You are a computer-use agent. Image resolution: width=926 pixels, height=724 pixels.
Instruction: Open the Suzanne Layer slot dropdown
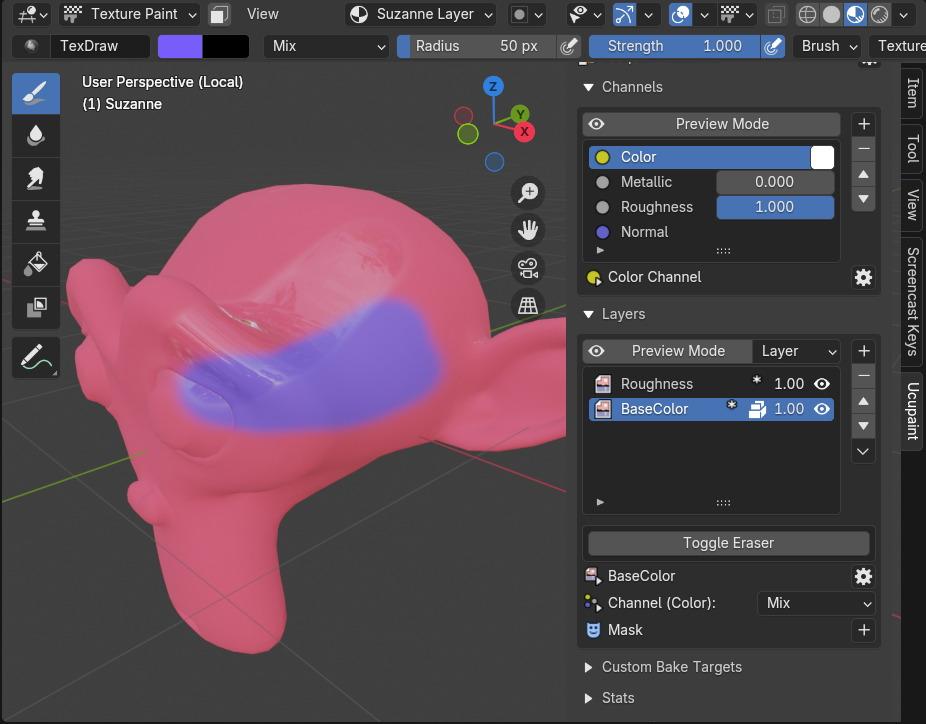420,14
